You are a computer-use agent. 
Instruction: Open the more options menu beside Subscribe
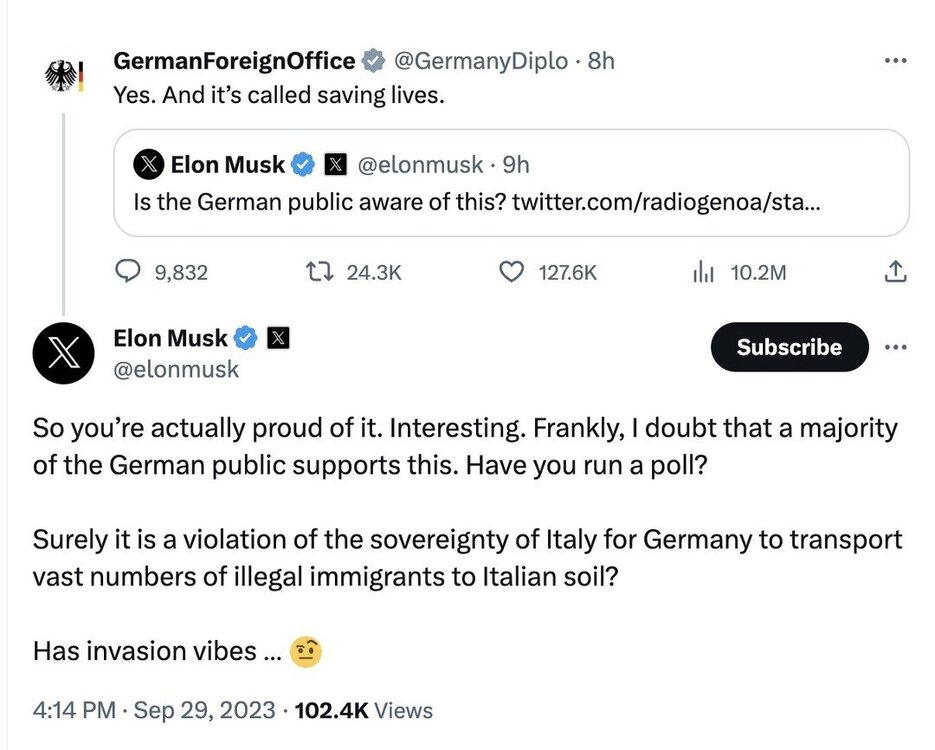(x=895, y=347)
